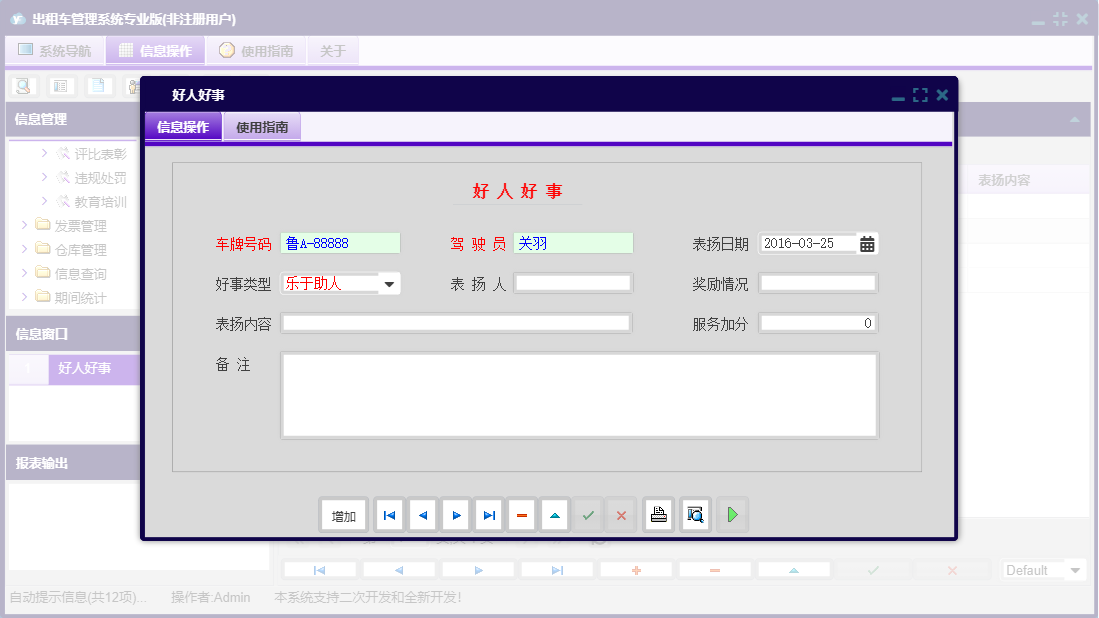Image resolution: width=1099 pixels, height=618 pixels.
Task: Edit the record using the triangle icon
Action: click(x=555, y=514)
